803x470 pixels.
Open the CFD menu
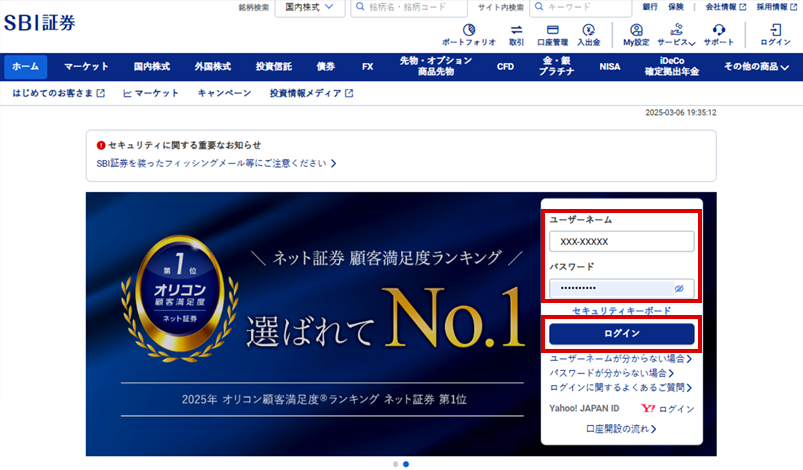tap(505, 67)
